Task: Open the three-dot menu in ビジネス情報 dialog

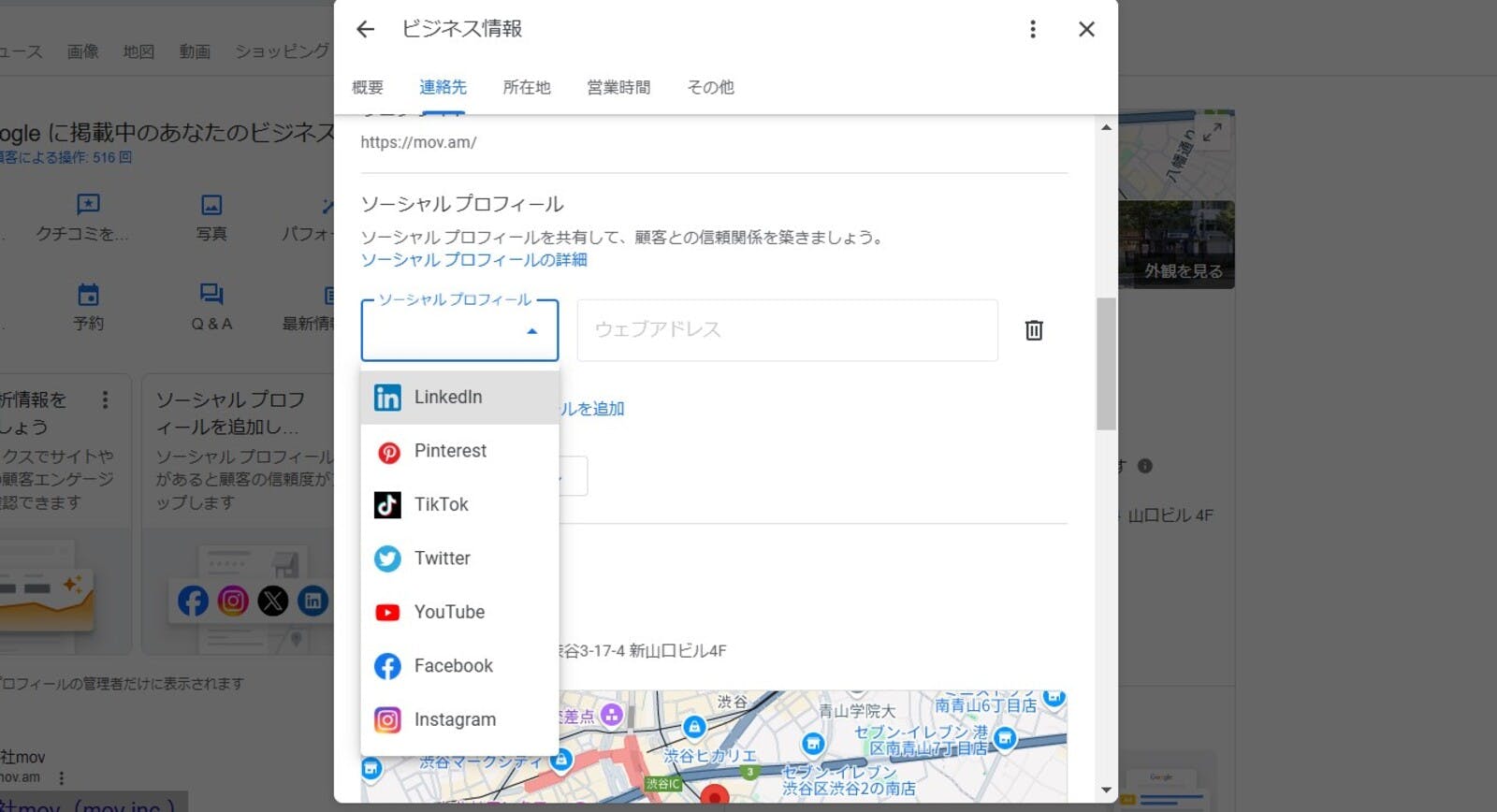Action: [x=1033, y=29]
